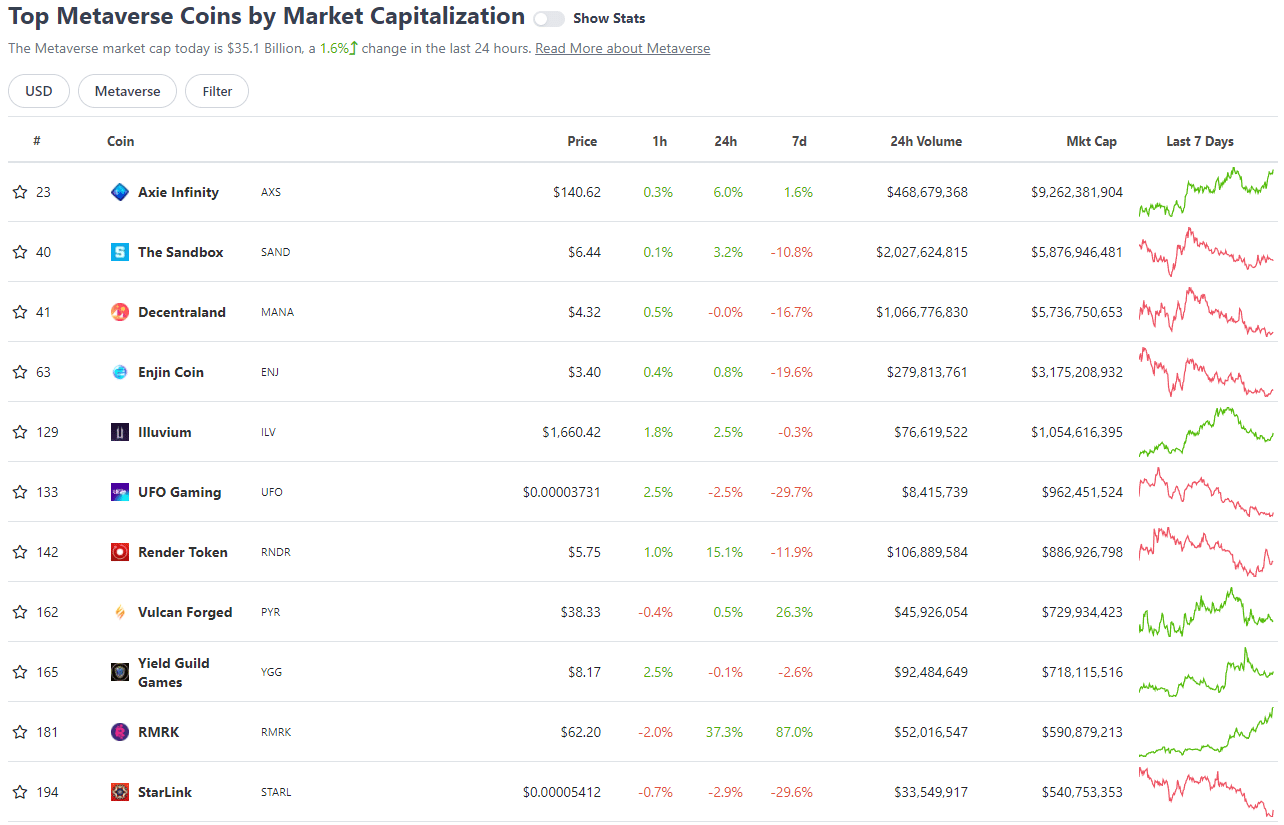The height and width of the screenshot is (825, 1284).
Task: Sort by the Mkt Cap column header
Action: coord(1092,141)
